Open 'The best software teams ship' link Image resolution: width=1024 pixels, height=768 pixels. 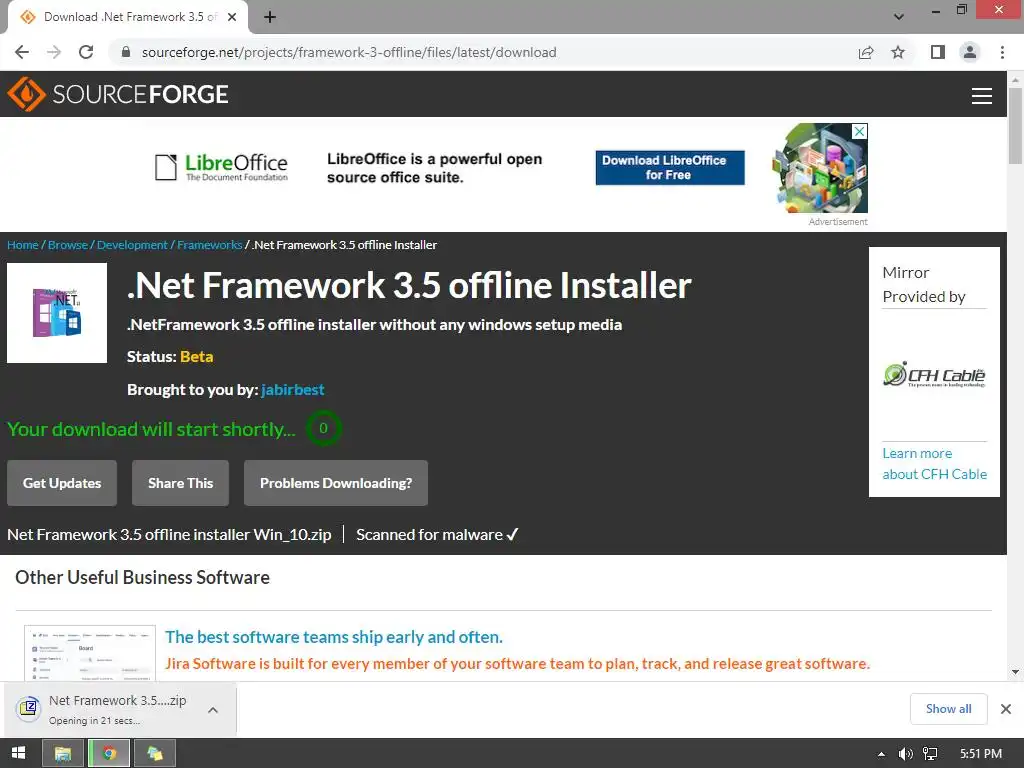coord(334,637)
